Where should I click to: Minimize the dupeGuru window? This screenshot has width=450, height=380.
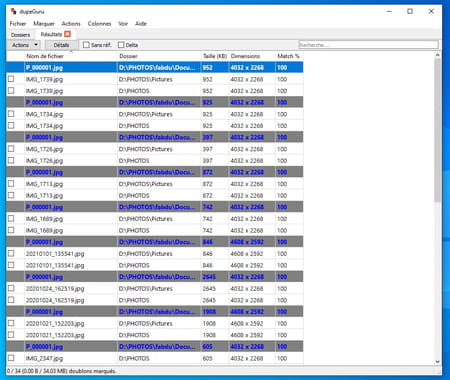[389, 11]
